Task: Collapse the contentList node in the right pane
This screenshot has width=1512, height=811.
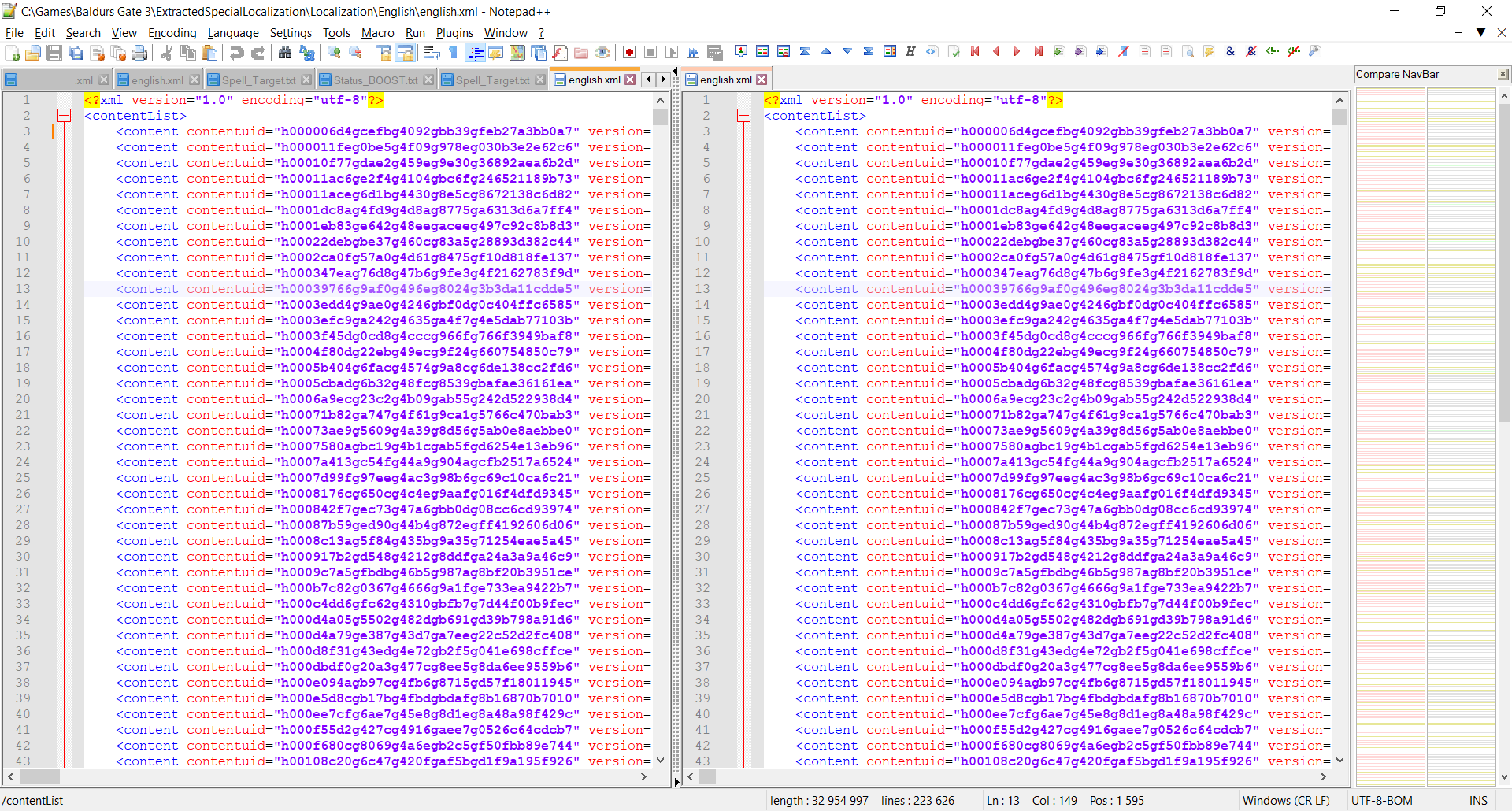Action: coord(744,116)
